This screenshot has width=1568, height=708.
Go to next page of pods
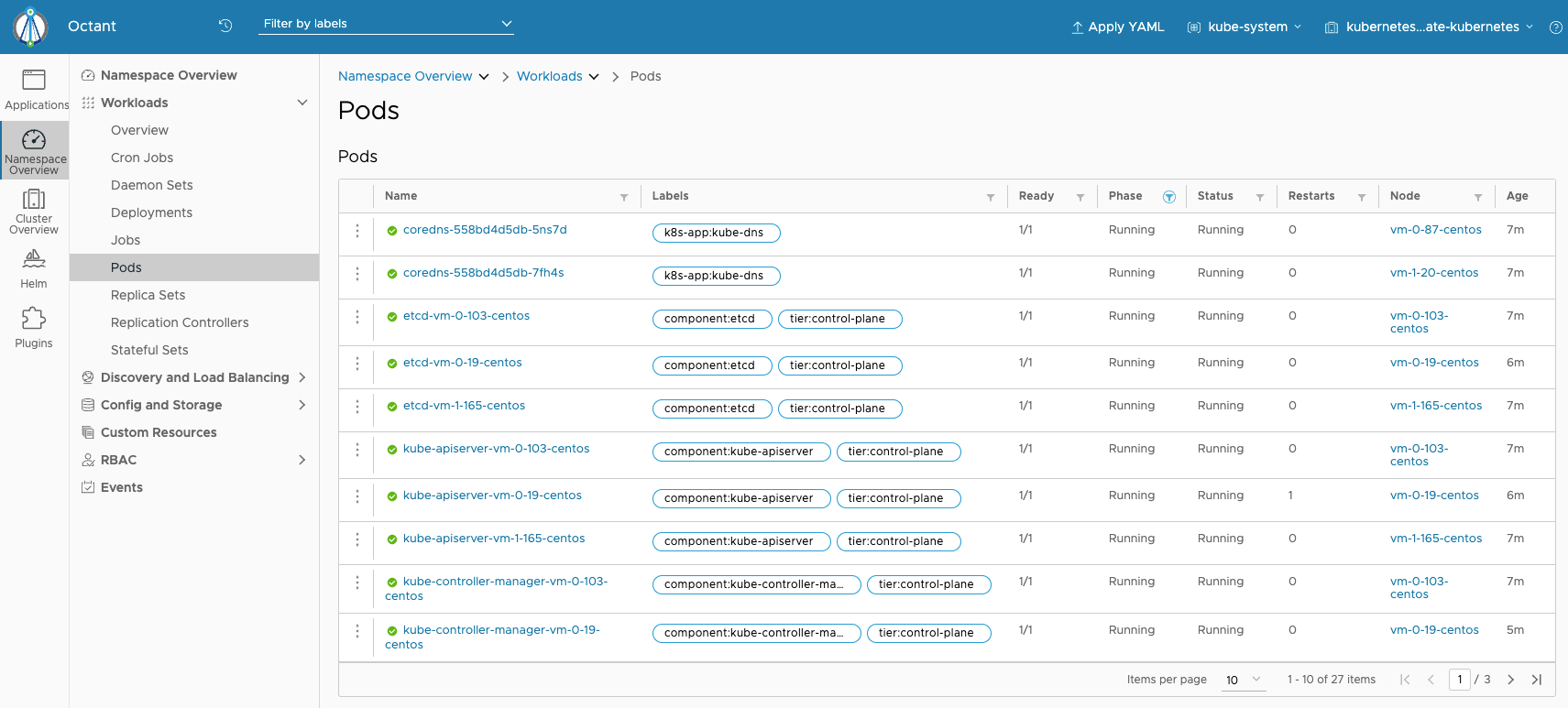(x=1510, y=680)
